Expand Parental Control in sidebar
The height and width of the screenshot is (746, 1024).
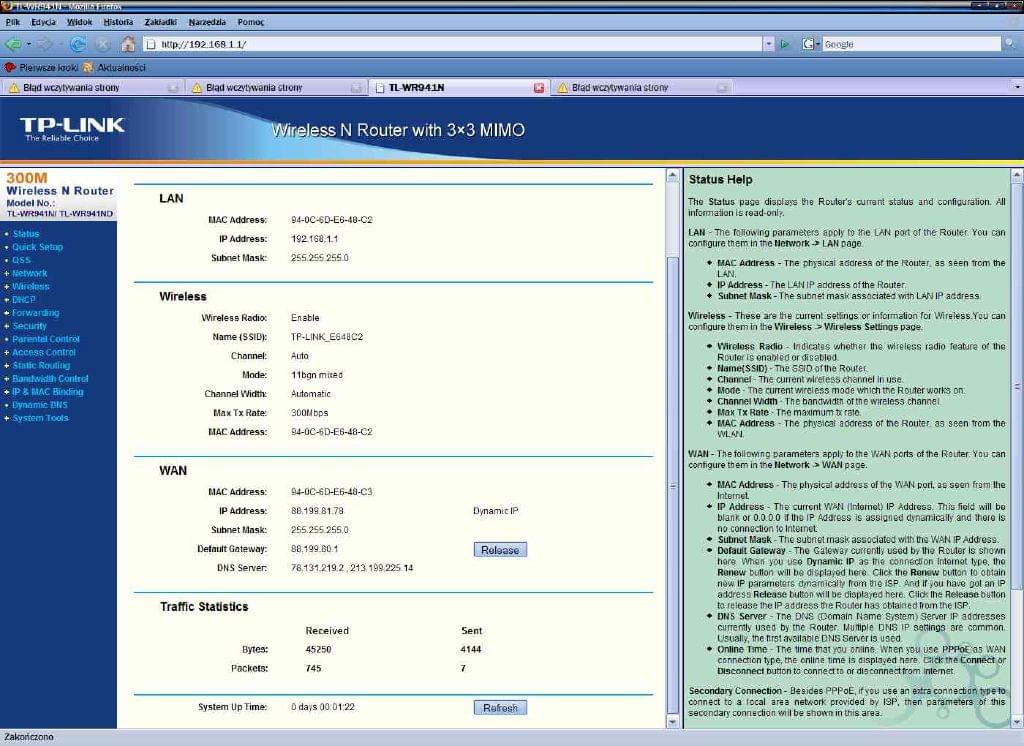coord(46,339)
